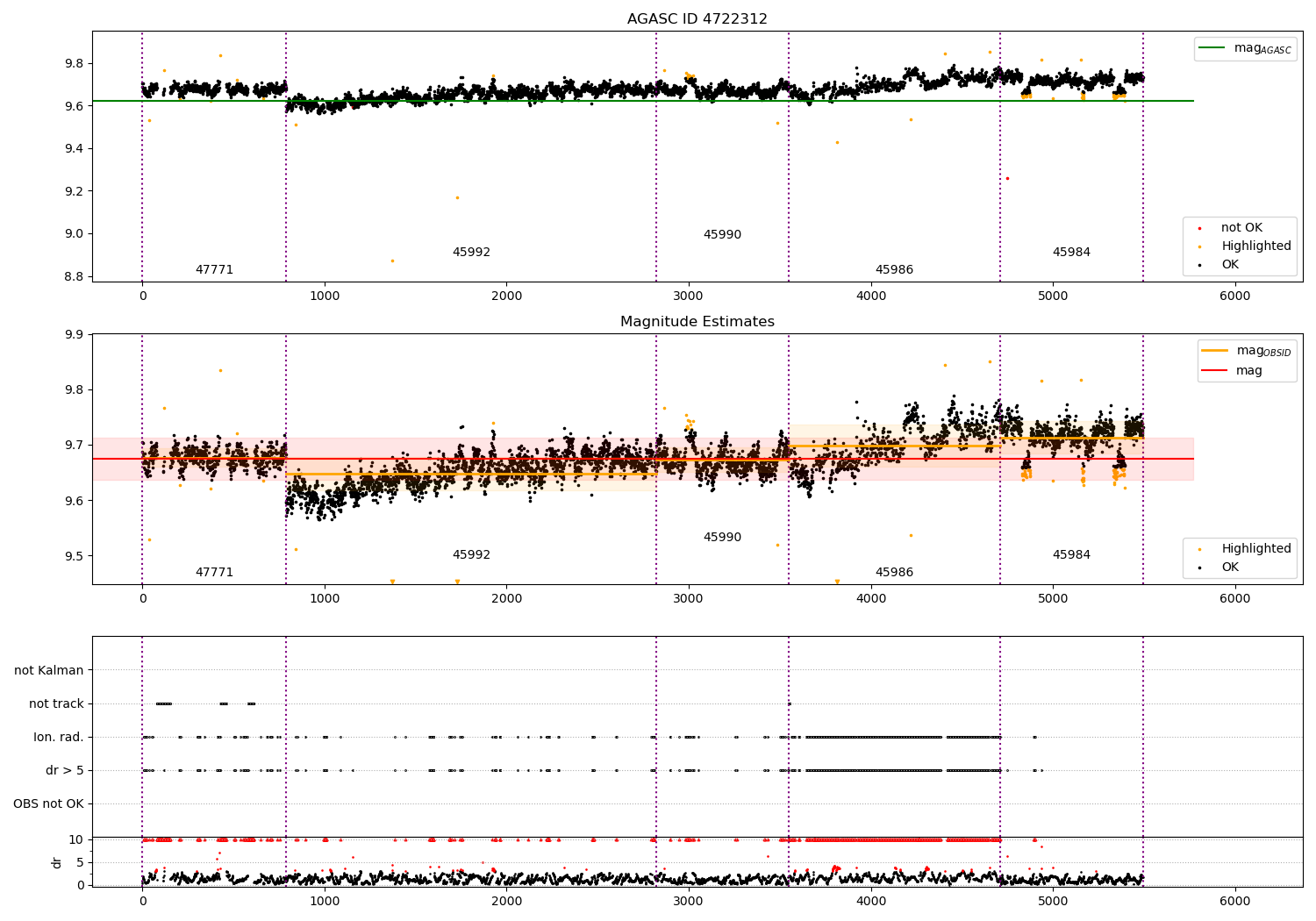The height and width of the screenshot is (921, 1316).
Task: Click the 45986 observation label in middle plot
Action: [x=894, y=573]
